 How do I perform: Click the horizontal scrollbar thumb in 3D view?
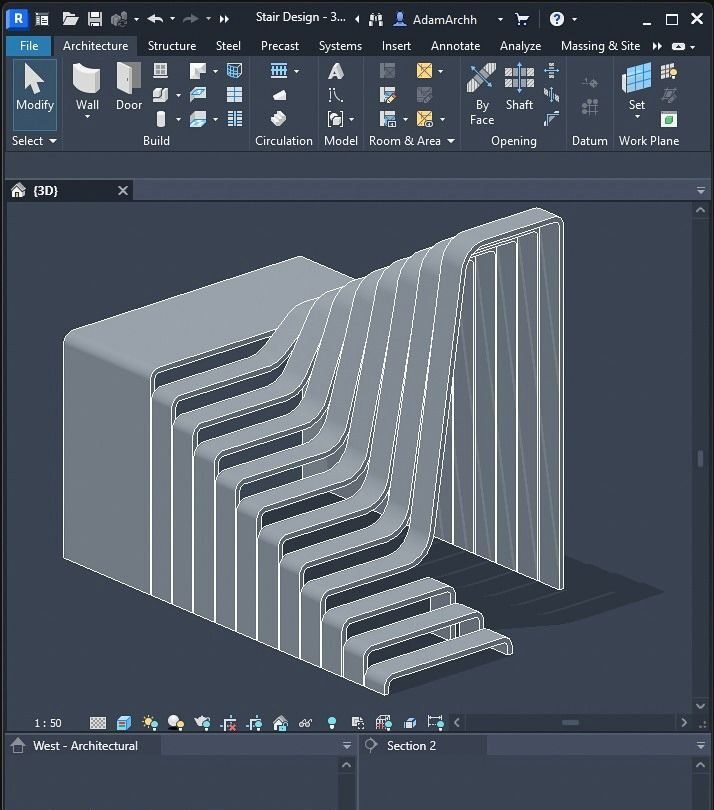(570, 722)
